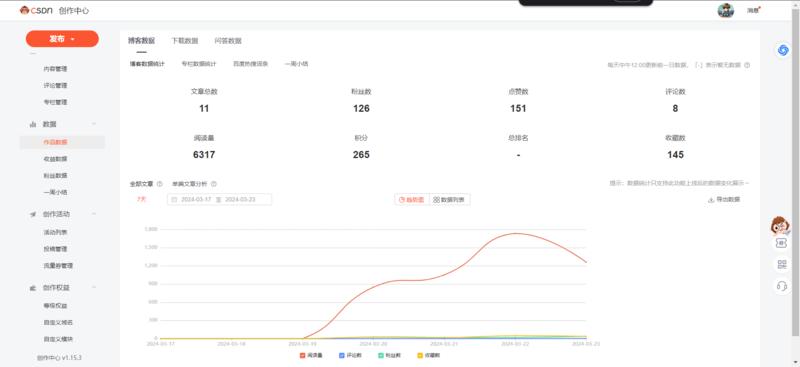Select the 一周小结 sub-tab at top
The height and width of the screenshot is (367, 800).
coord(296,64)
